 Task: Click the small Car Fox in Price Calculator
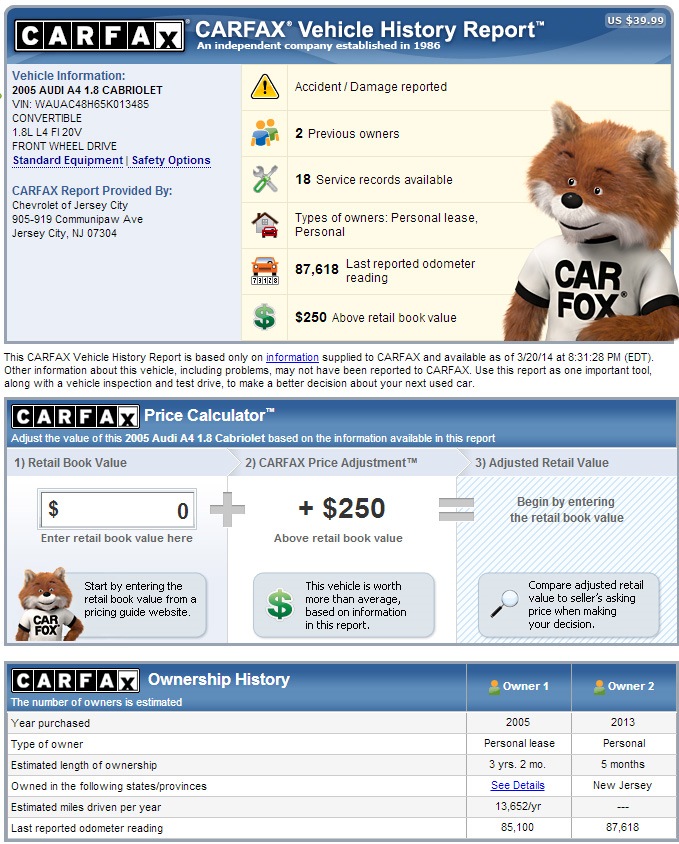pyautogui.click(x=47, y=605)
